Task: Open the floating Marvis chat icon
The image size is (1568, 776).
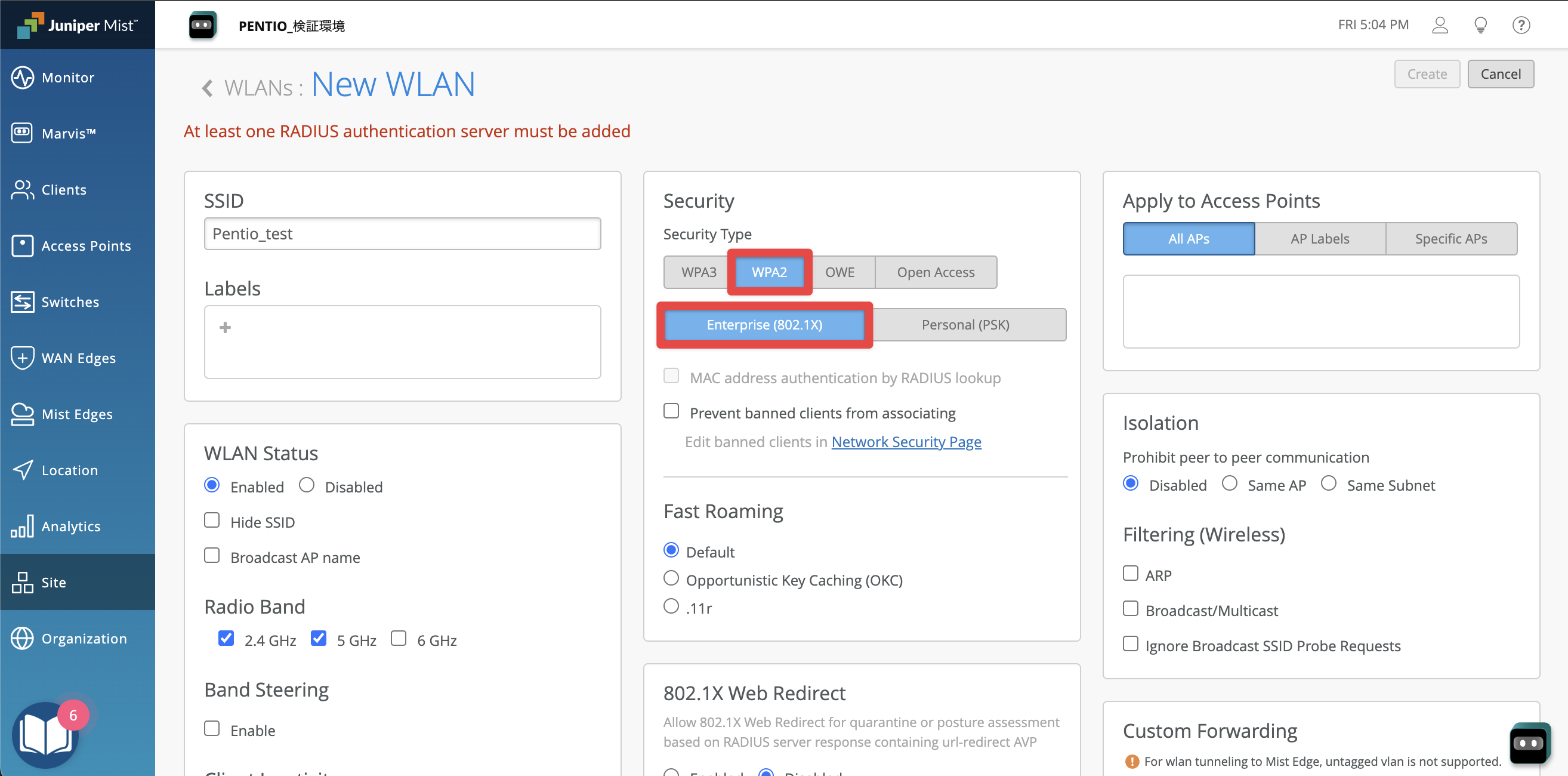Action: click(1529, 743)
